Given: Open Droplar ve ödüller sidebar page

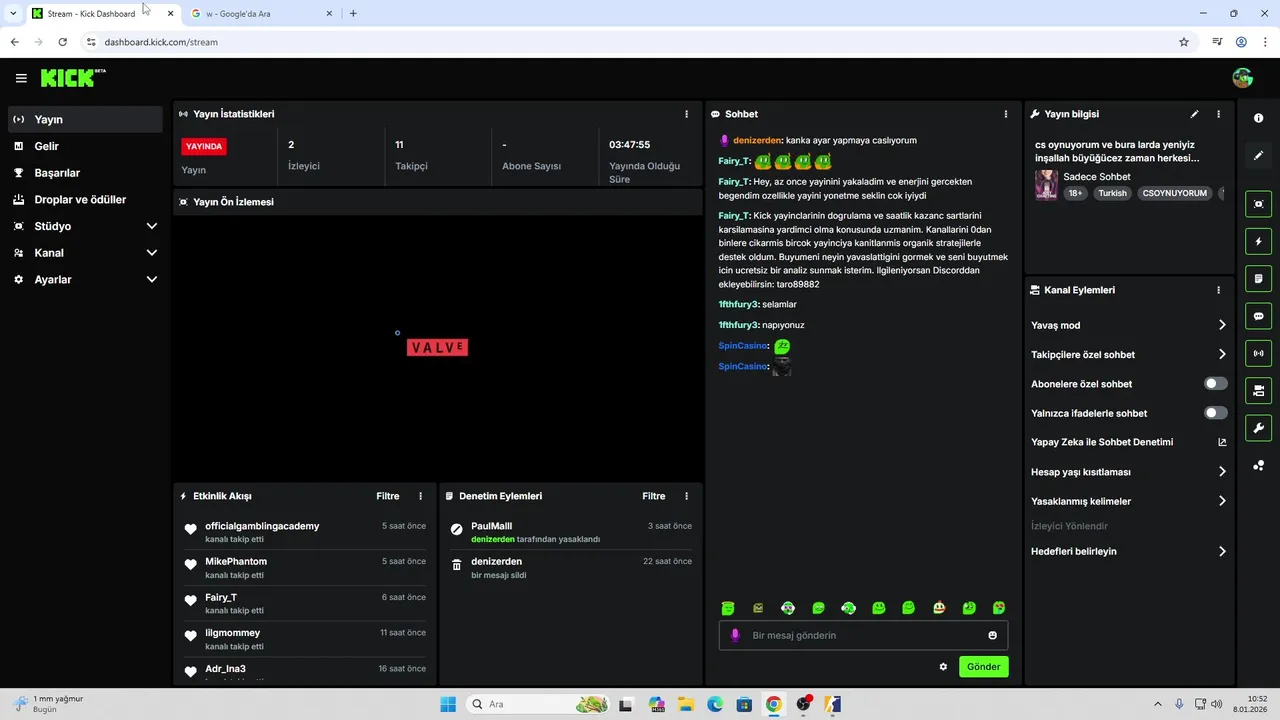Looking at the screenshot, I should [85, 200].
